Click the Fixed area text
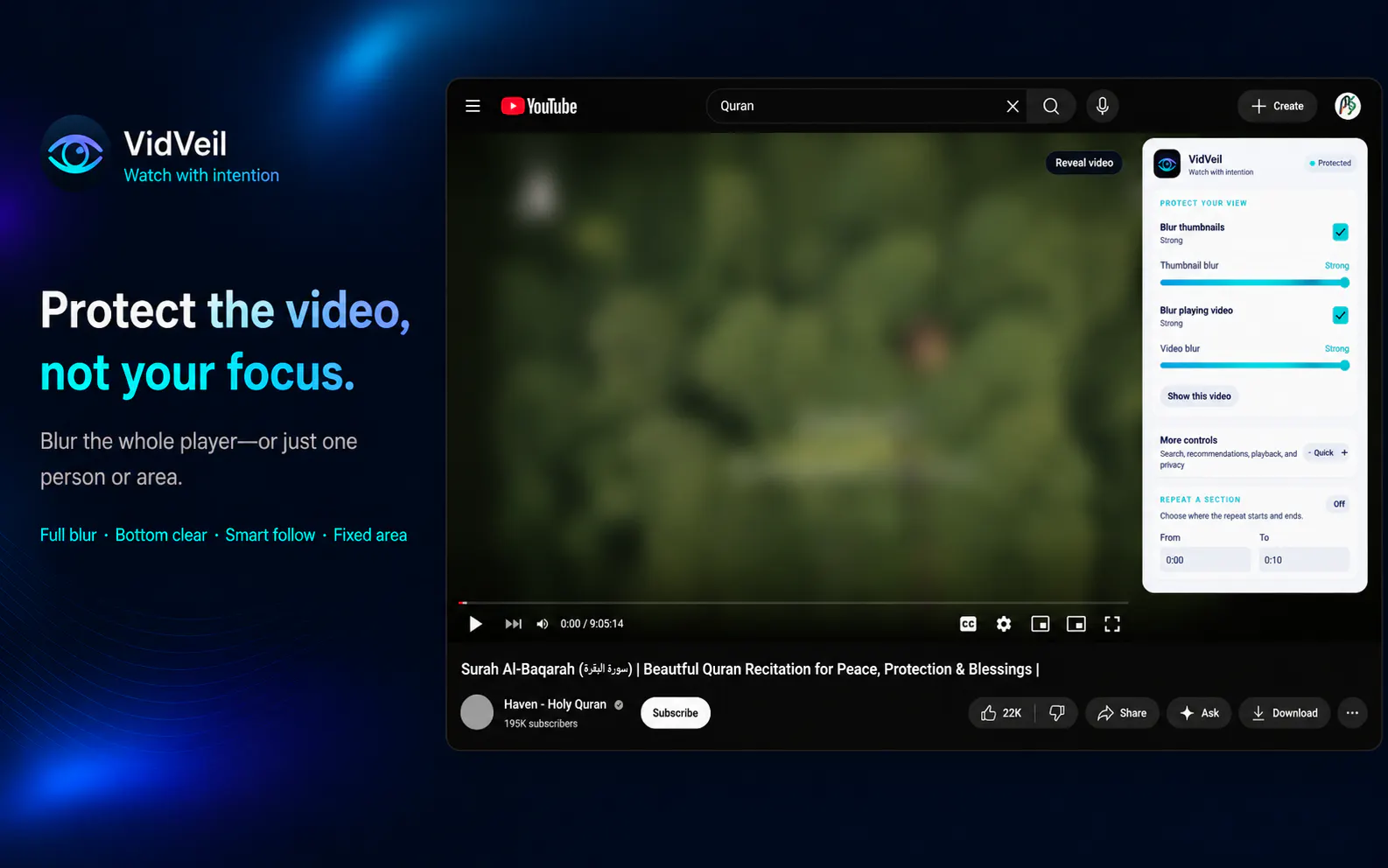This screenshot has width=1388, height=868. point(370,535)
